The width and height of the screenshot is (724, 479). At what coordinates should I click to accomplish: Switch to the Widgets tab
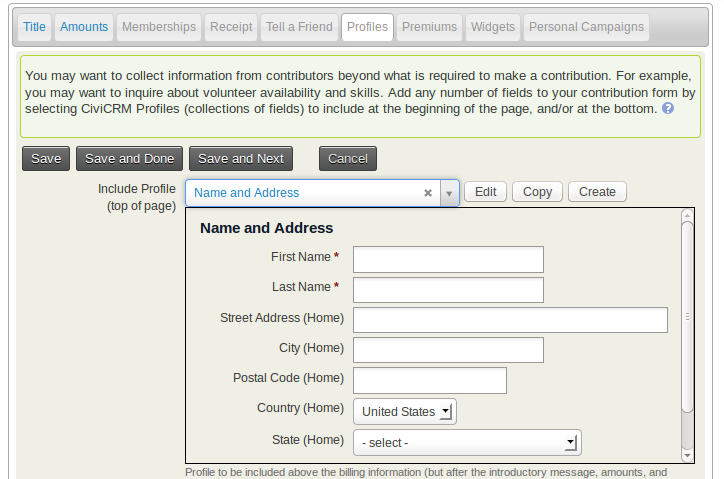tap(492, 27)
